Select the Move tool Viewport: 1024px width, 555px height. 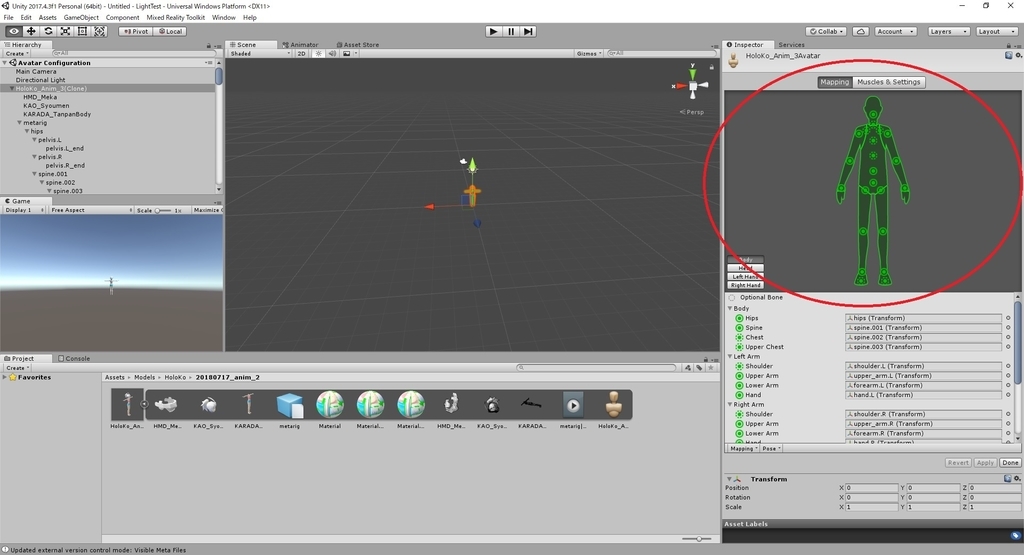pos(31,31)
